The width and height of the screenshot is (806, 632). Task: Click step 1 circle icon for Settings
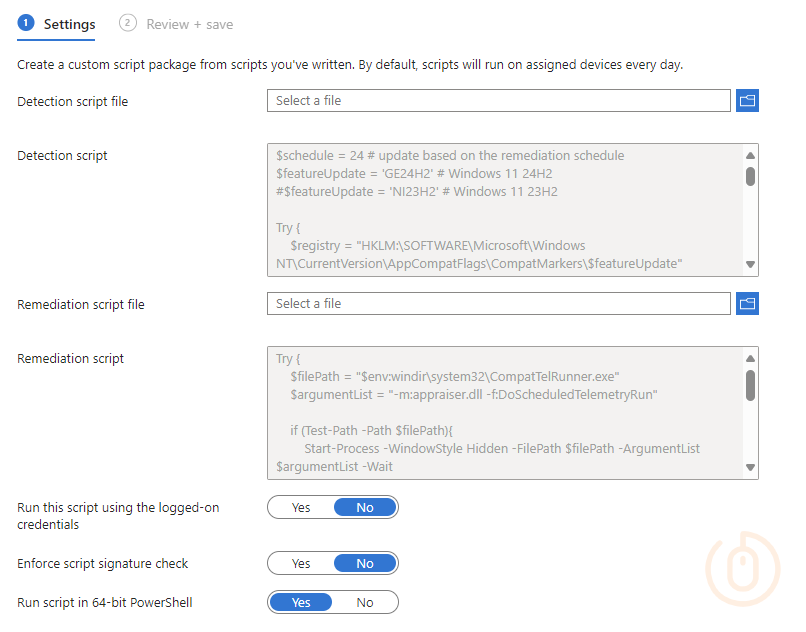tap(26, 23)
